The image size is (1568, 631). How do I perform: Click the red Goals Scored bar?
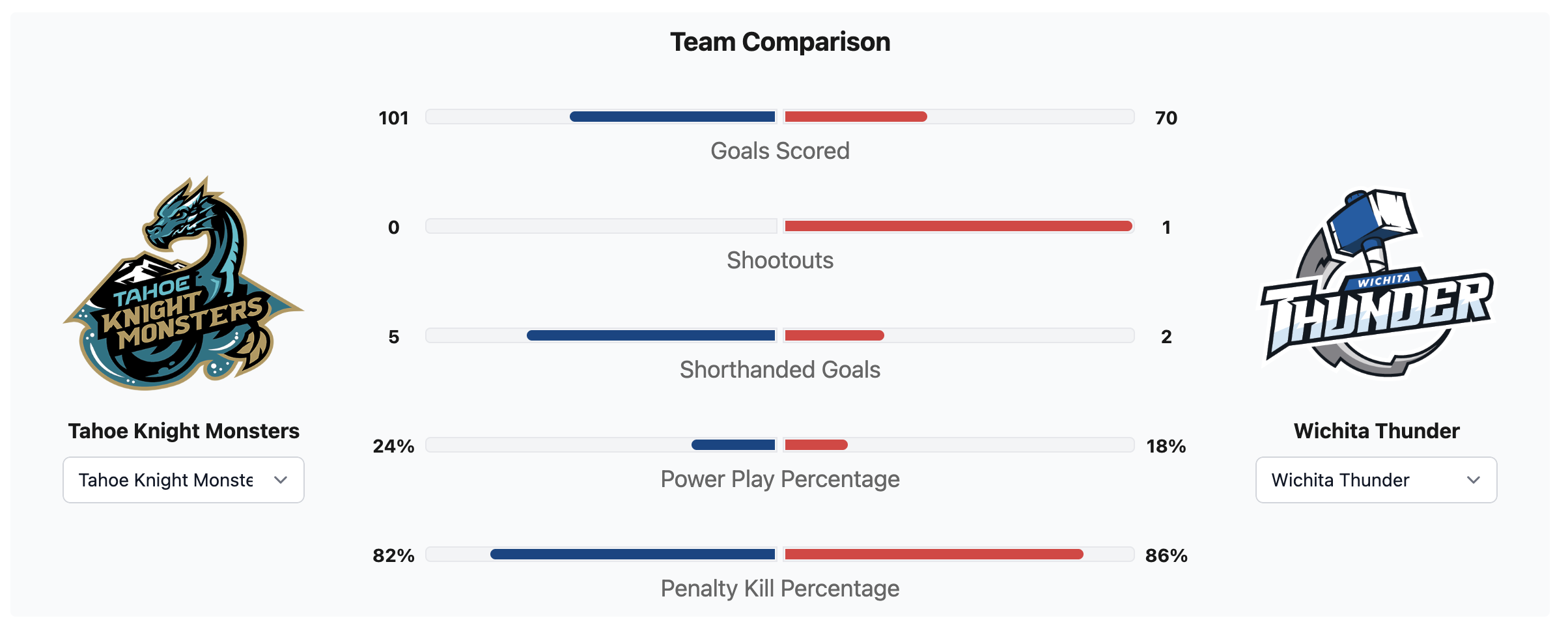click(x=856, y=117)
